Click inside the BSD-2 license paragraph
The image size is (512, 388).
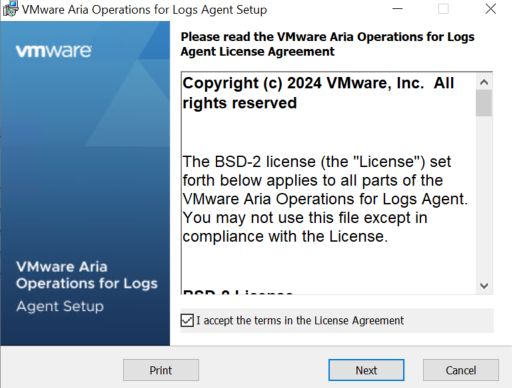[x=325, y=199]
